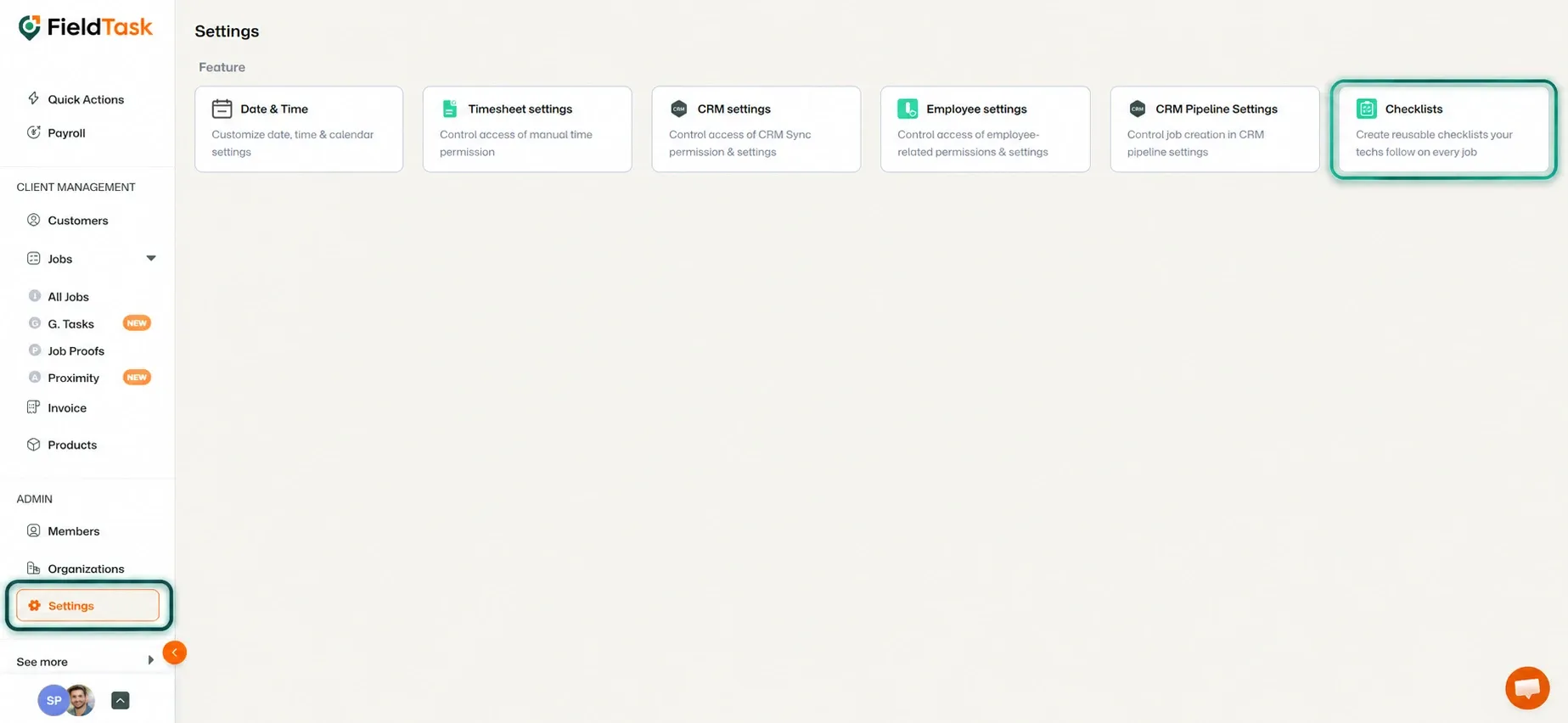Open All Jobs in the sidebar
Viewport: 1568px width, 723px height.
point(68,296)
